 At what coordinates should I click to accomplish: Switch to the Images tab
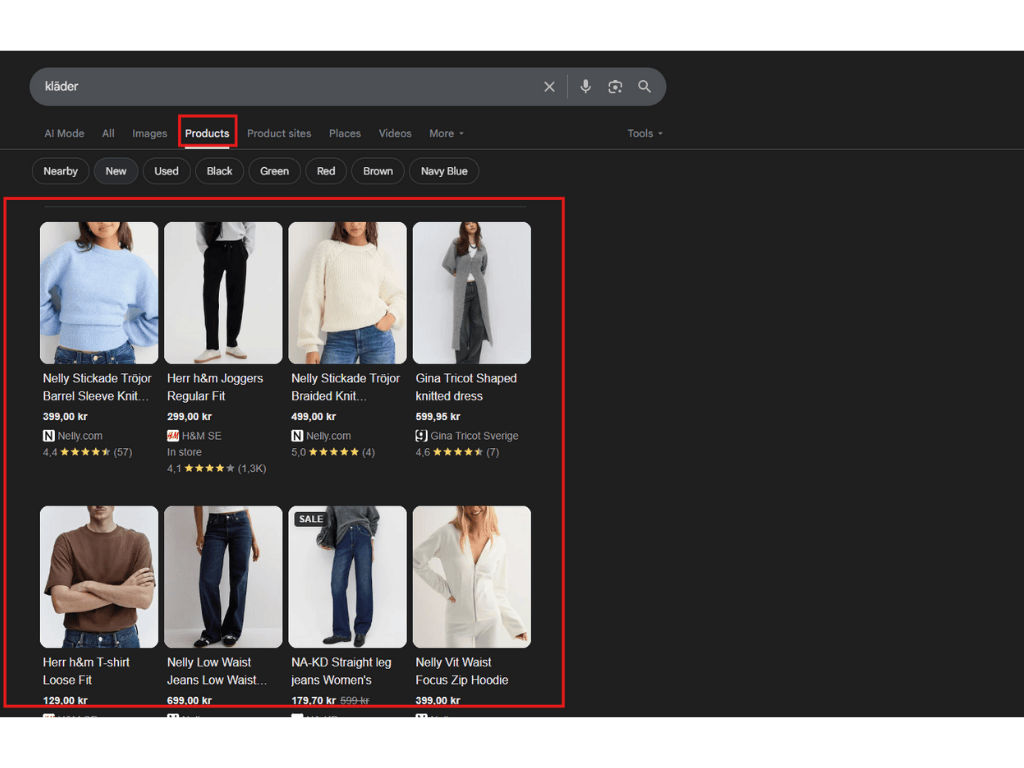(149, 133)
